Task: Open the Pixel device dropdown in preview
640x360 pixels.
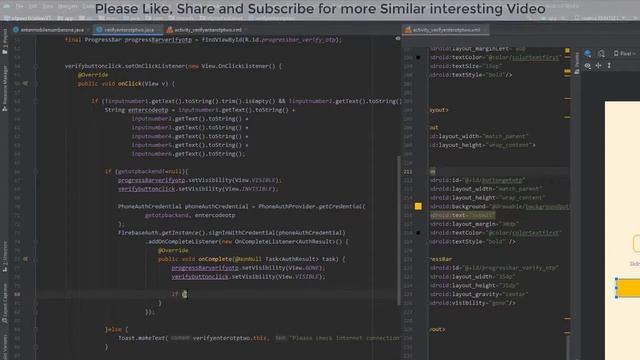Action: [x=624, y=53]
